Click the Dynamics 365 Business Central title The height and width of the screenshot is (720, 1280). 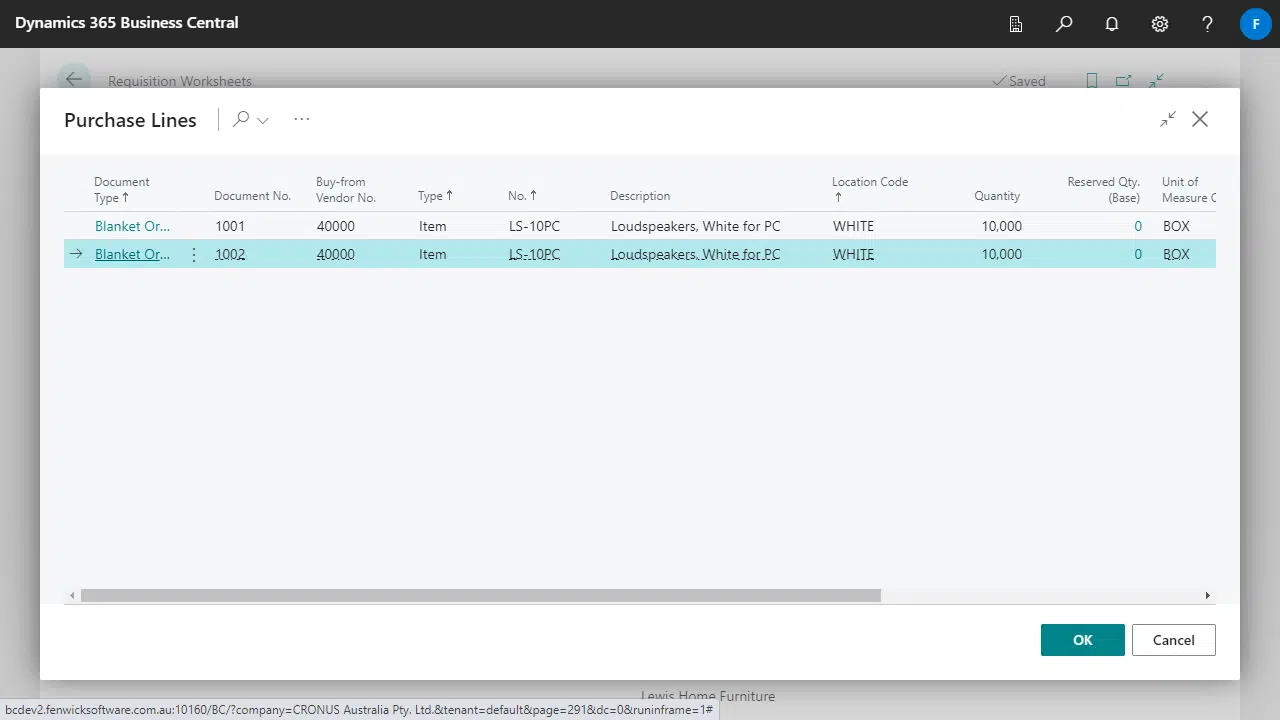[126, 22]
